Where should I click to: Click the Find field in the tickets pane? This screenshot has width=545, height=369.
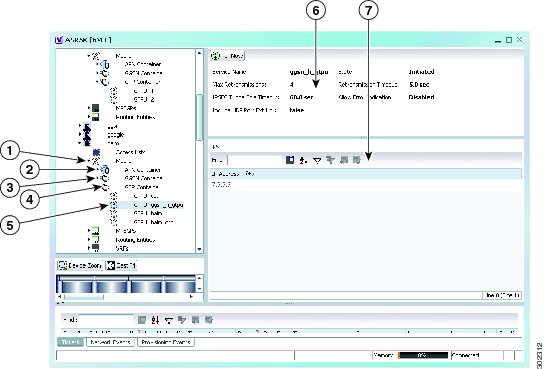pyautogui.click(x=106, y=319)
